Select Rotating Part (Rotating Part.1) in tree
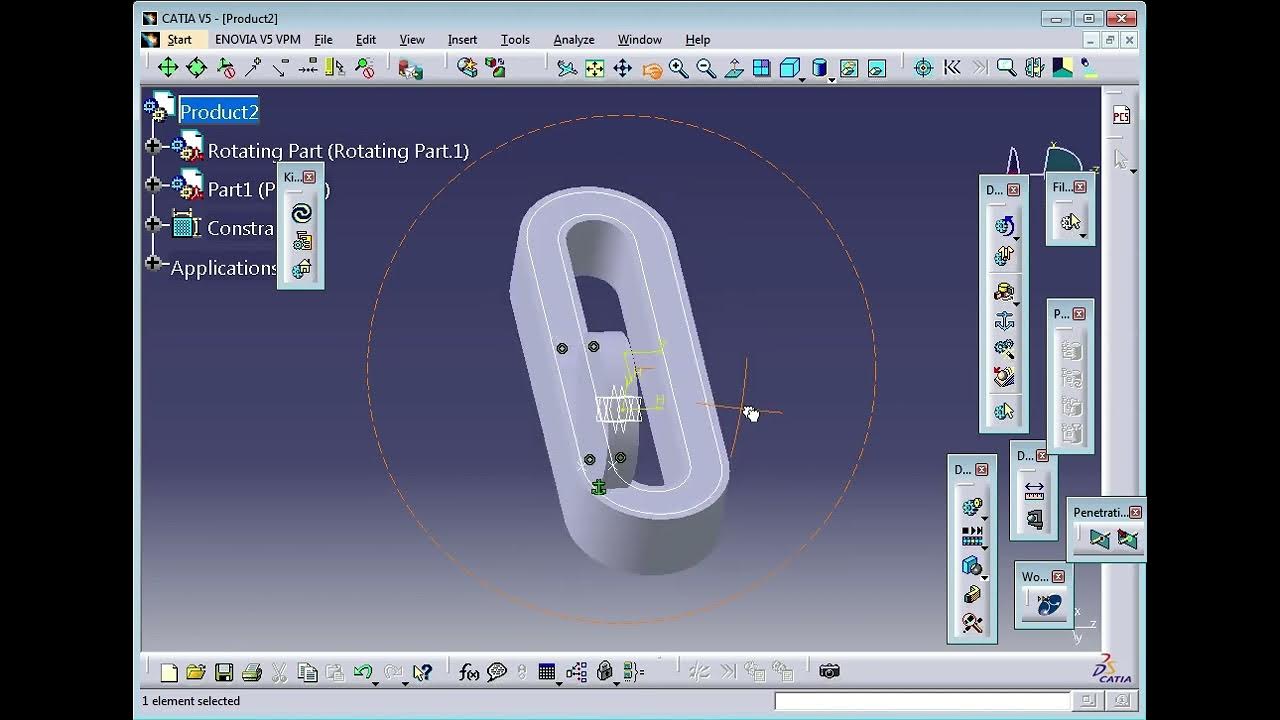The height and width of the screenshot is (720, 1280). (338, 151)
